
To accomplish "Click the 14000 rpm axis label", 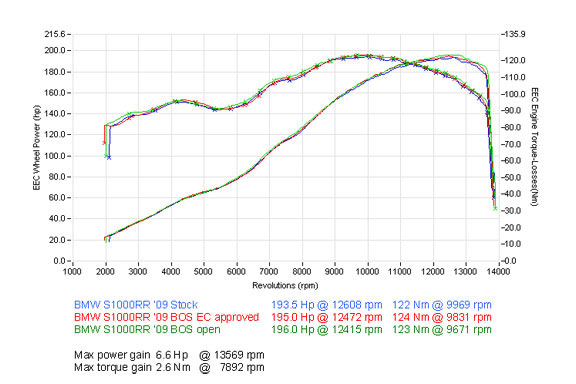I will pyautogui.click(x=498, y=272).
